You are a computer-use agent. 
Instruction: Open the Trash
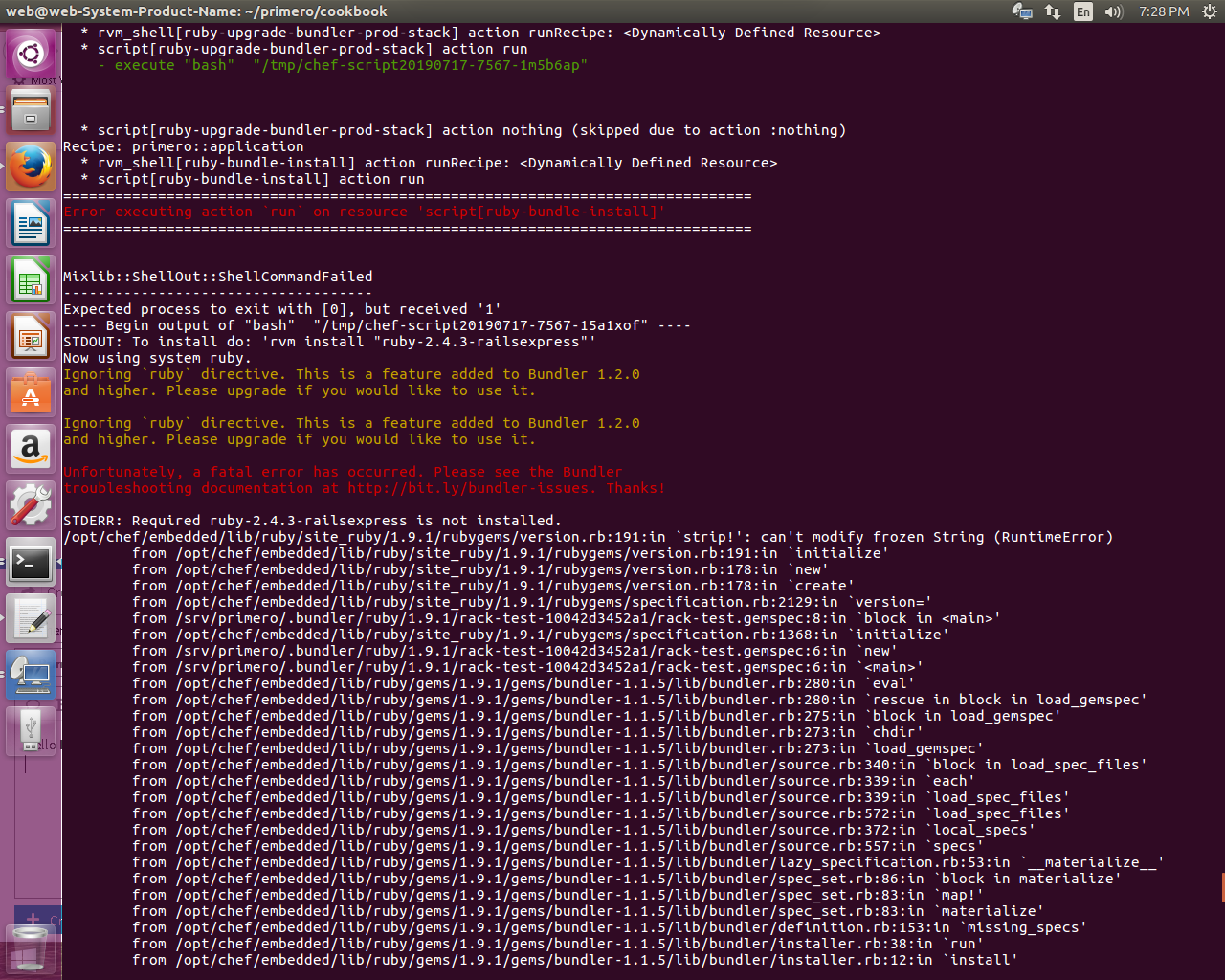pyautogui.click(x=31, y=947)
